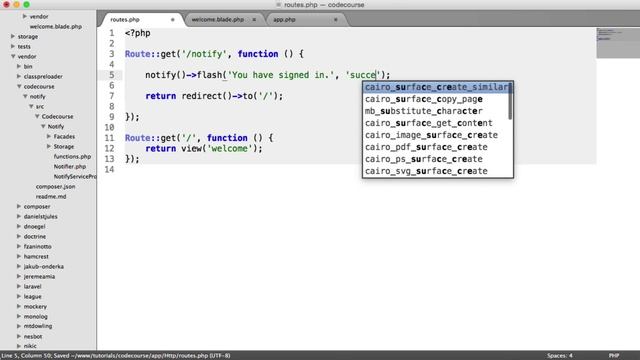
Task: Expand the storage folder arrow
Action: [x=13, y=36]
